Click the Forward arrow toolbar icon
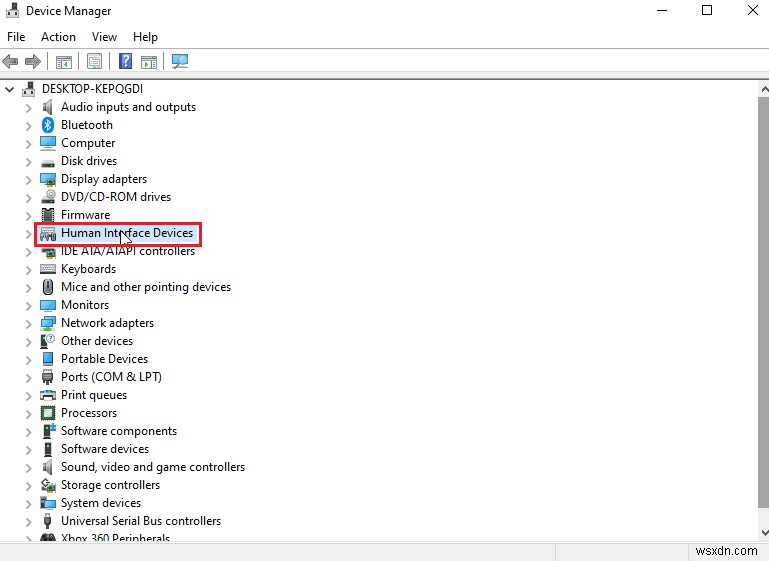The image size is (769, 561). click(x=33, y=61)
